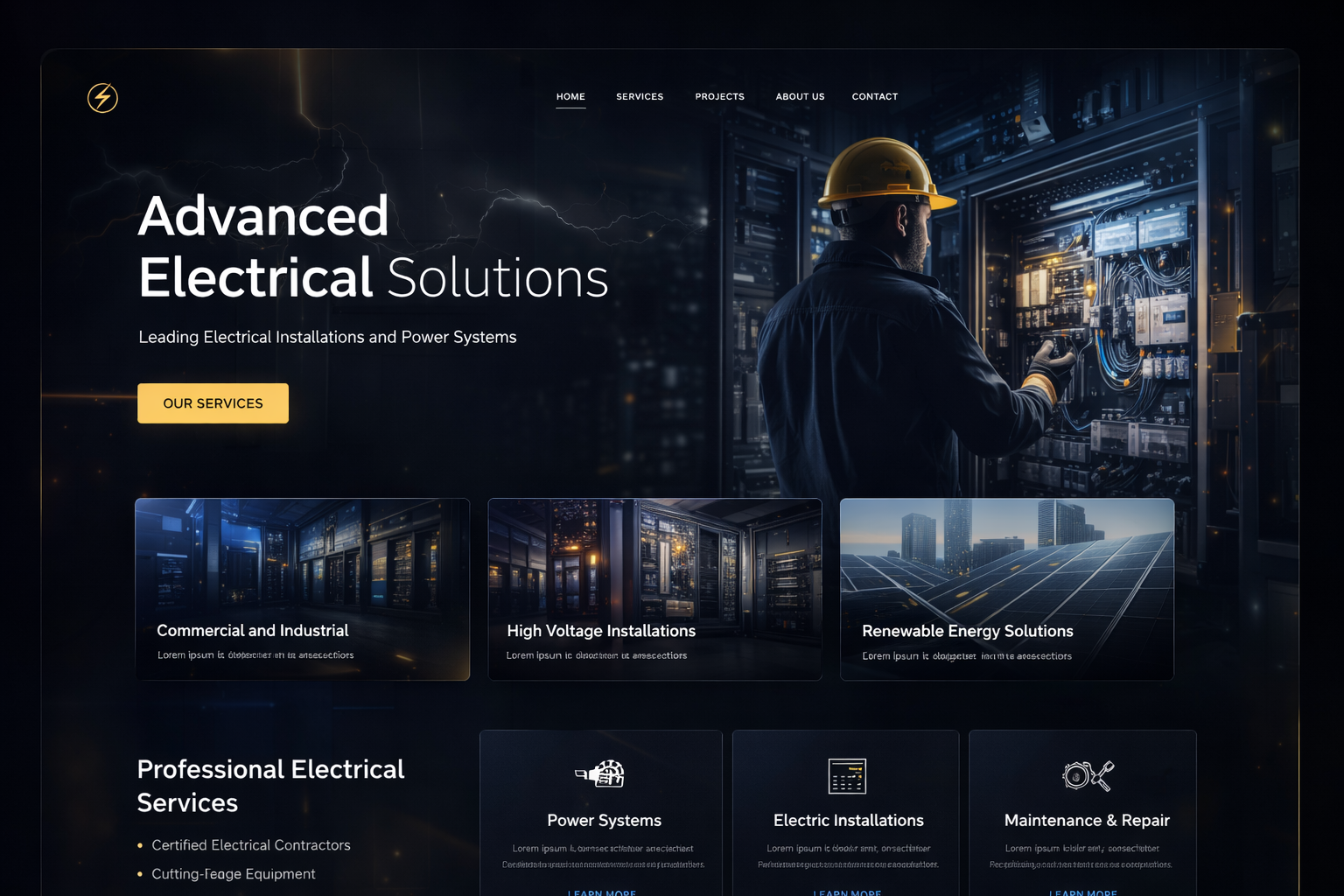Click the lightning bolt logo icon
The width and height of the screenshot is (1344, 896).
[102, 98]
